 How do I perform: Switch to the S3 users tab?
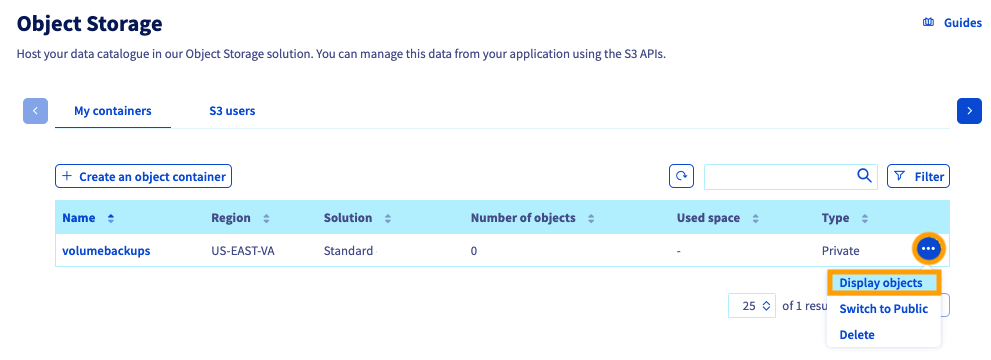(232, 111)
